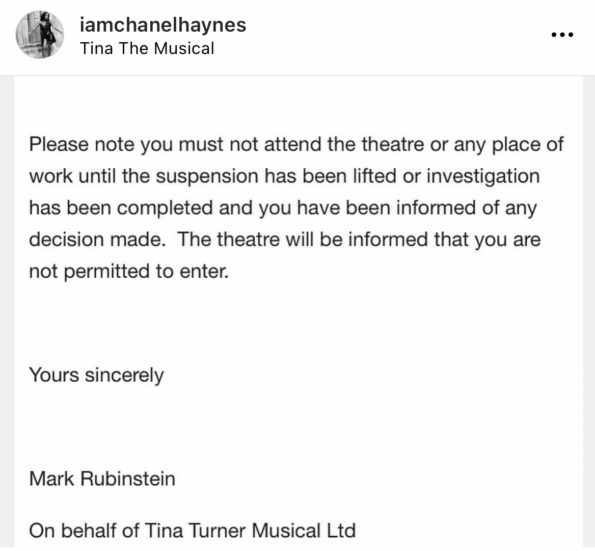Click the word "suspension" in the letter
Image resolution: width=595 pixels, height=551 pixels.
[x=207, y=177]
